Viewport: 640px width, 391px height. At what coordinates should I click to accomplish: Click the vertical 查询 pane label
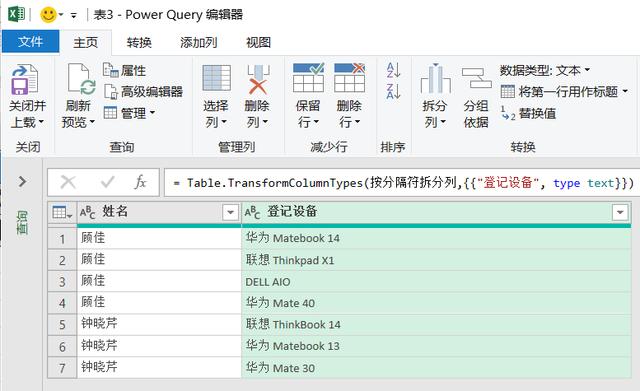[22, 222]
